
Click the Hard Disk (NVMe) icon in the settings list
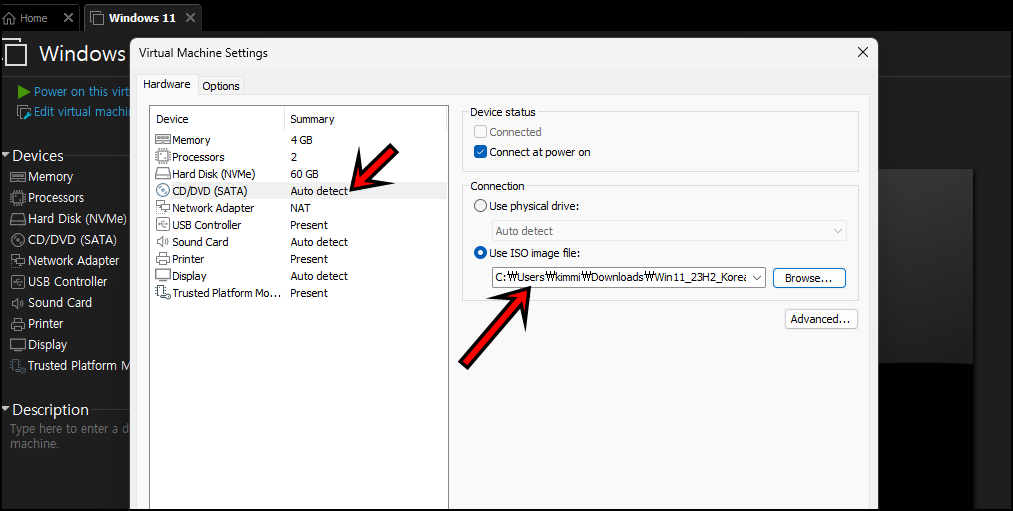pyautogui.click(x=163, y=174)
